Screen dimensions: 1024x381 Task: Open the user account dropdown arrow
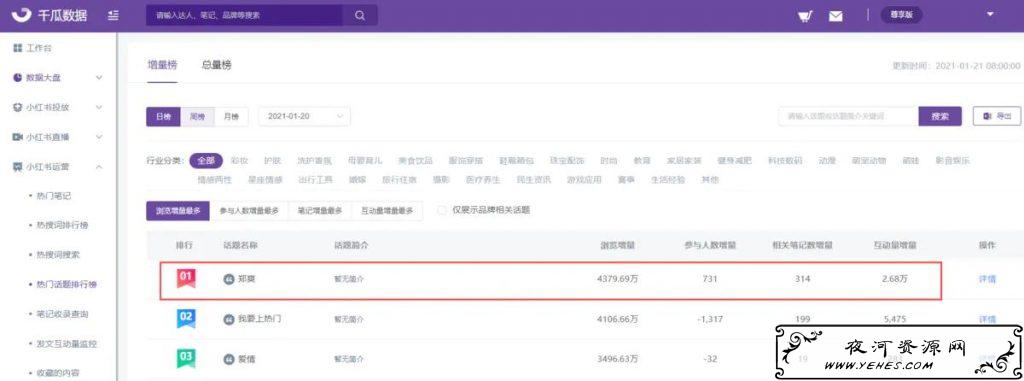pos(991,14)
